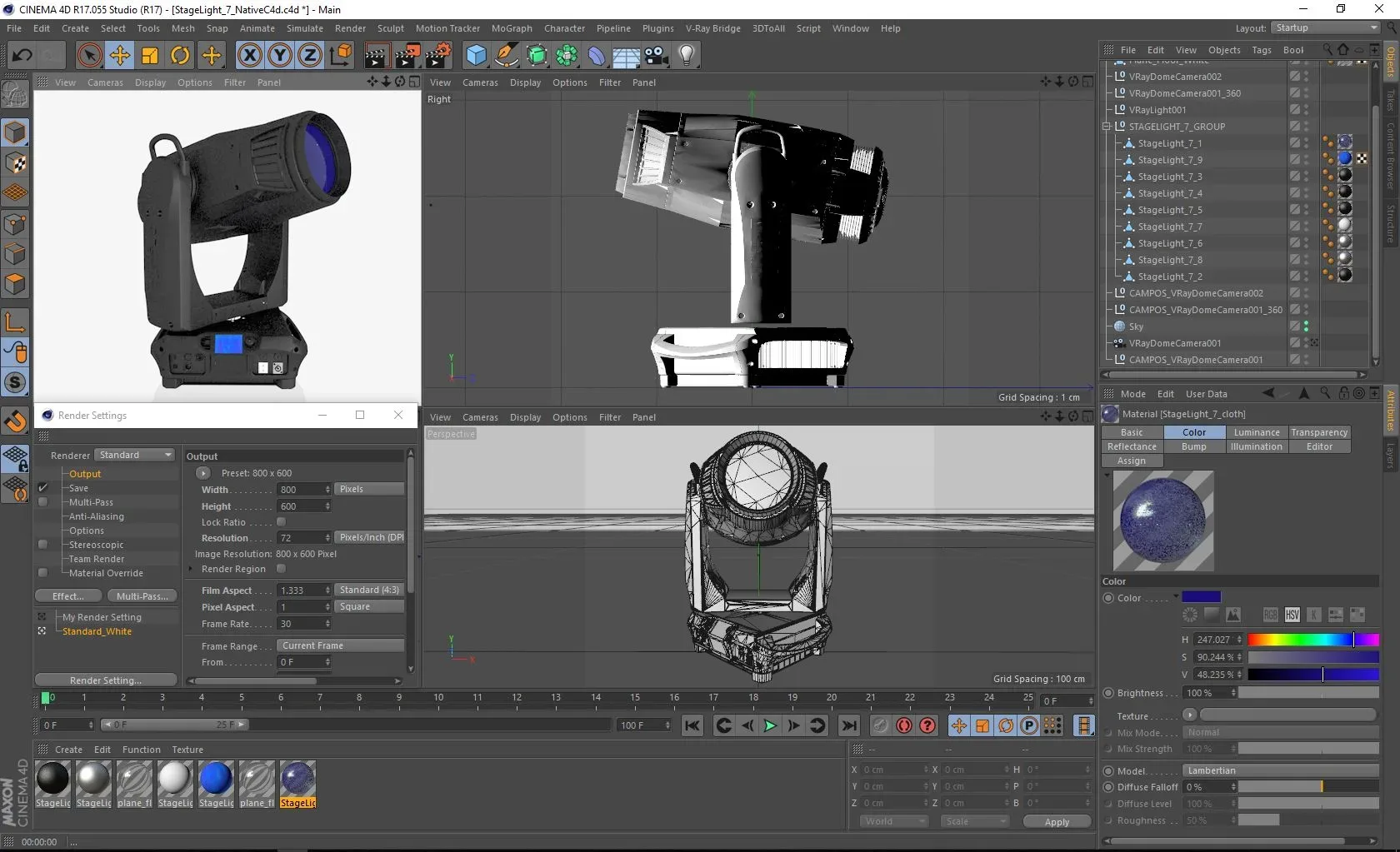Select Texture mode checkerboard cube icon
This screenshot has height=852, width=1400.
[x=15, y=162]
